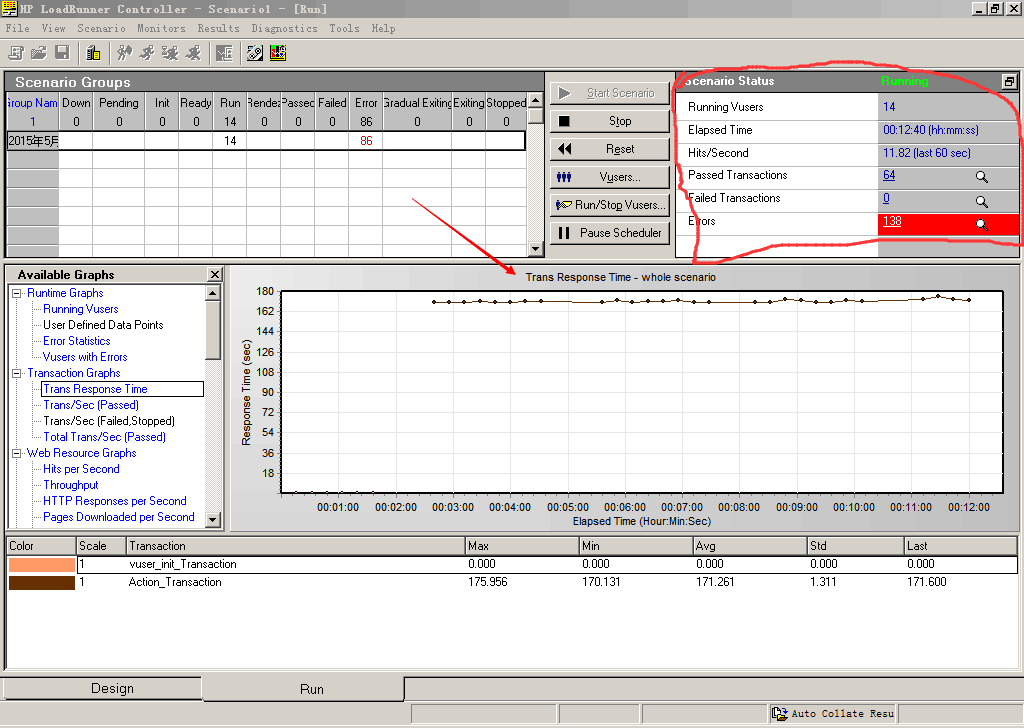Image resolution: width=1024 pixels, height=728 pixels.
Task: Open the Errors count link 138
Action: click(x=892, y=221)
